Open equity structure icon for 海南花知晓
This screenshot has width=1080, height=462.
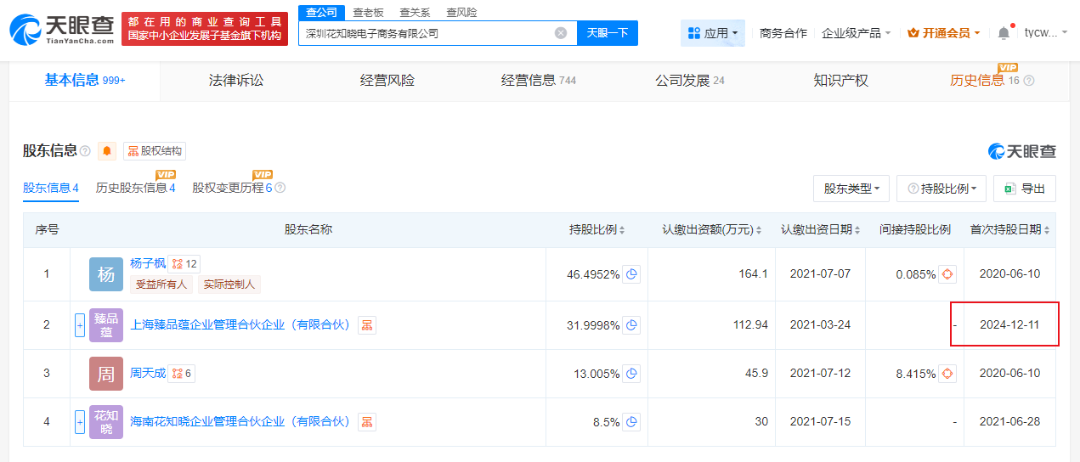point(367,421)
